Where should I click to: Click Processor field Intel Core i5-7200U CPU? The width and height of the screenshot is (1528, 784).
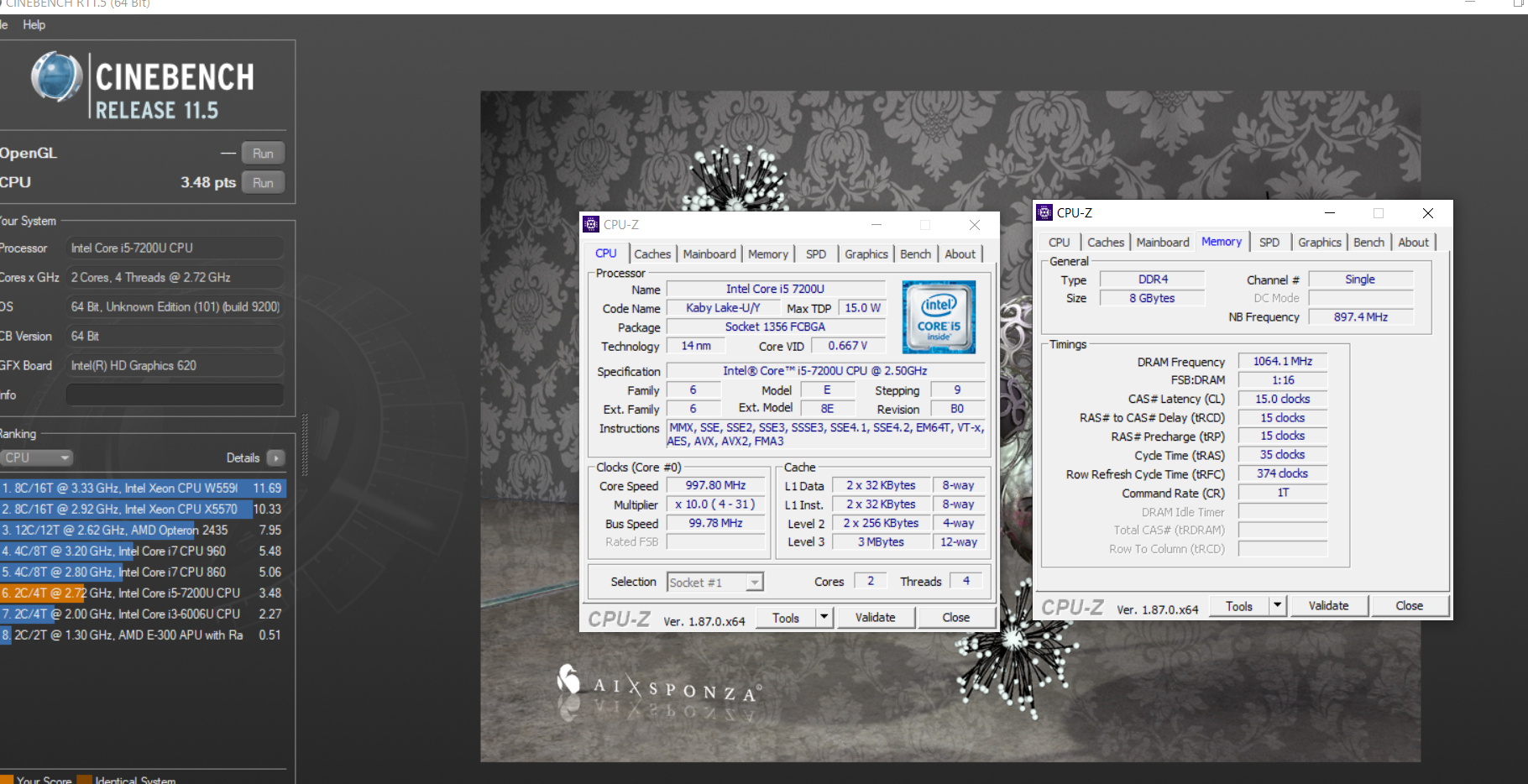tap(175, 248)
